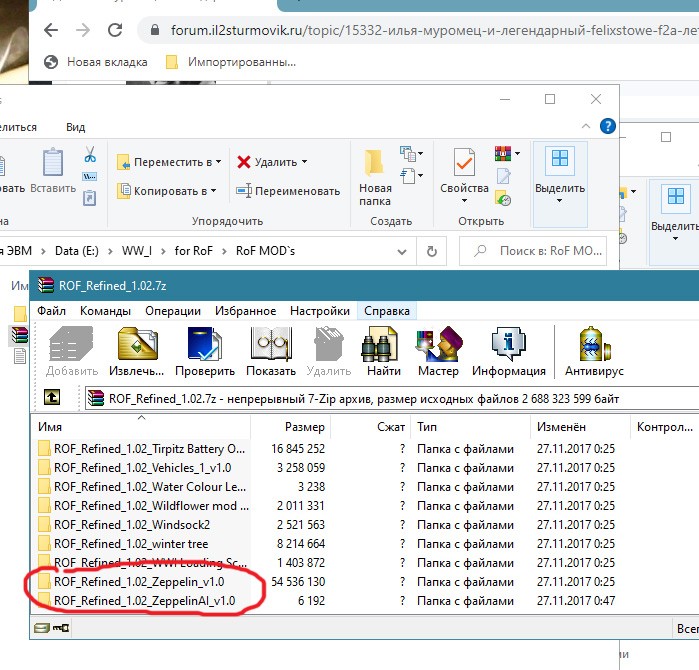
Task: Expand Easy access dropdown in Create group
Action: [420, 175]
